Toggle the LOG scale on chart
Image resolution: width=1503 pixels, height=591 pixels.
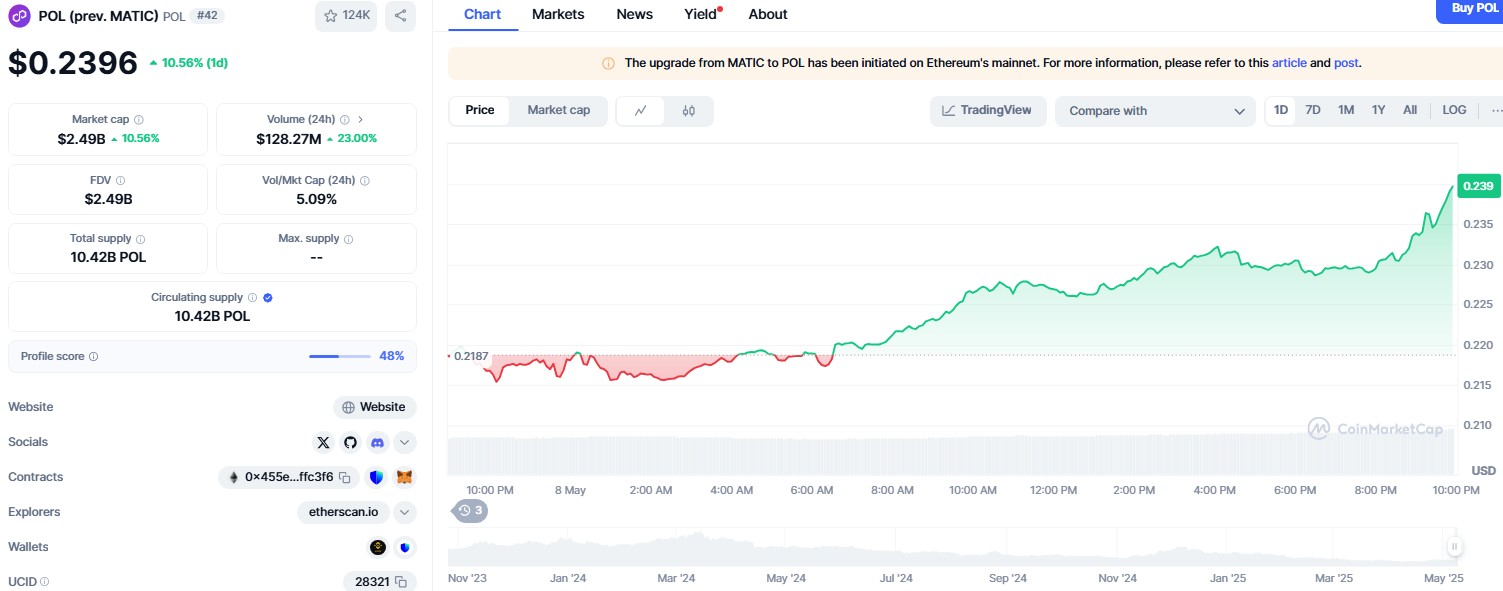coord(1454,110)
